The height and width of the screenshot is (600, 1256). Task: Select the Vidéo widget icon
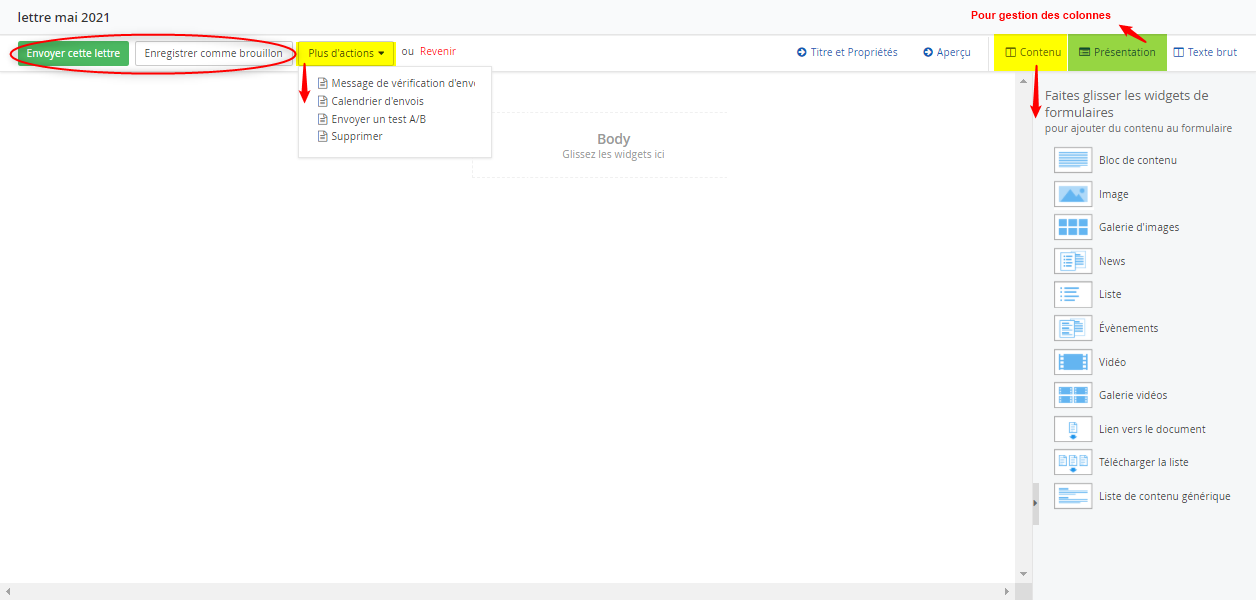click(1073, 362)
